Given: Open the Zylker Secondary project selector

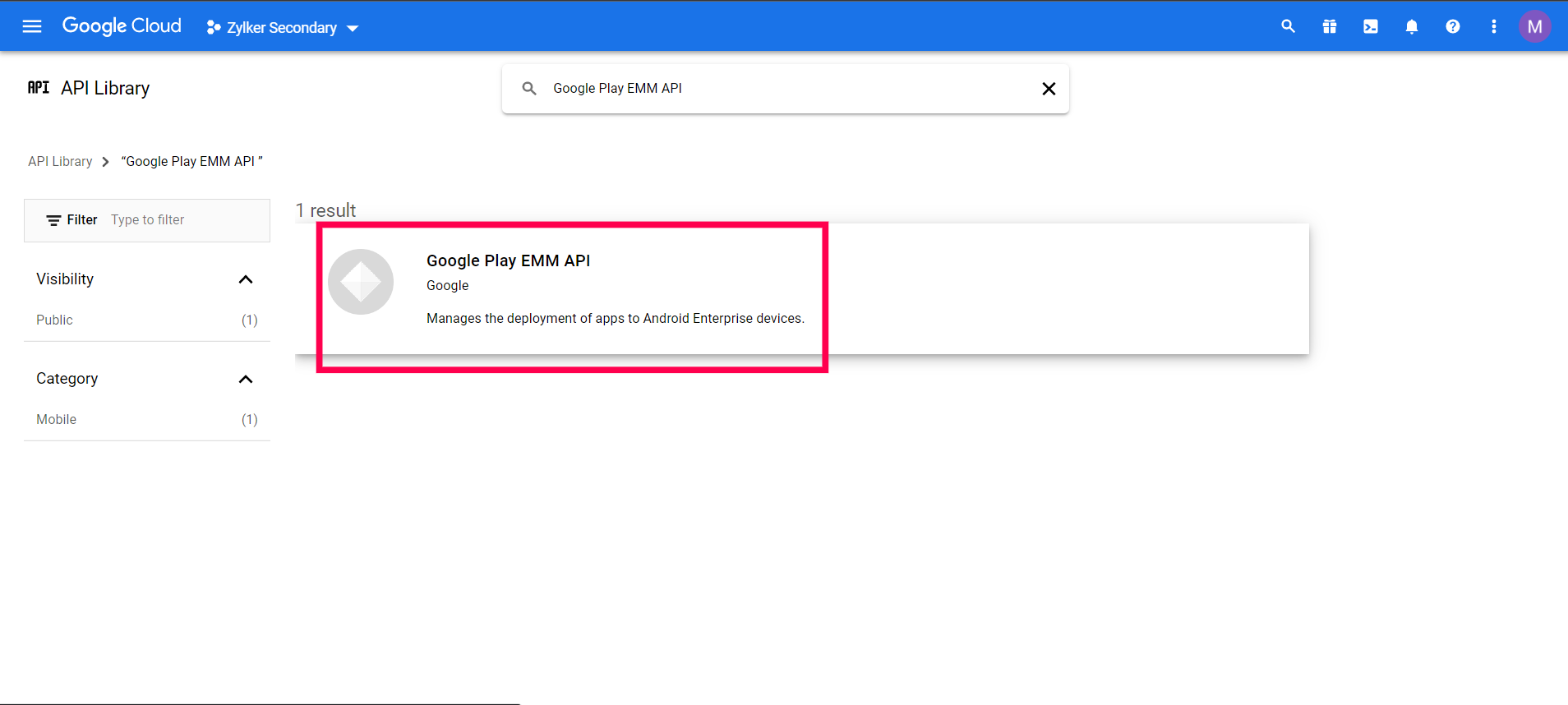Looking at the screenshot, I should (283, 27).
